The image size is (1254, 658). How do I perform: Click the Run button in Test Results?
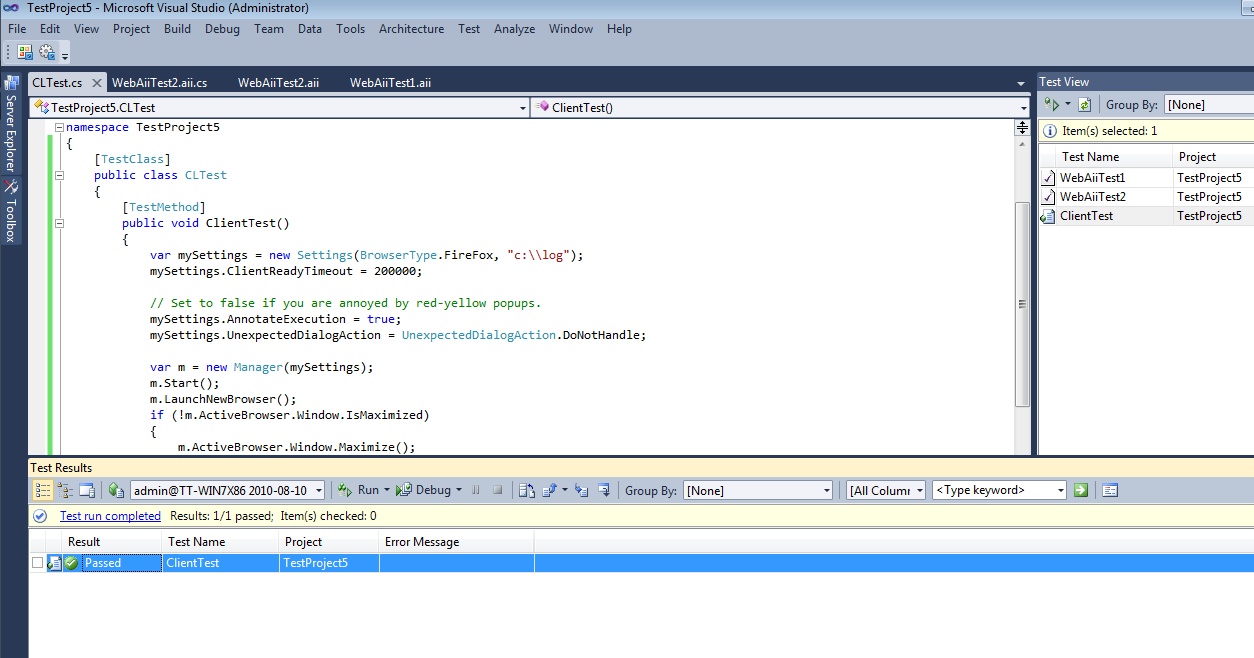367,490
